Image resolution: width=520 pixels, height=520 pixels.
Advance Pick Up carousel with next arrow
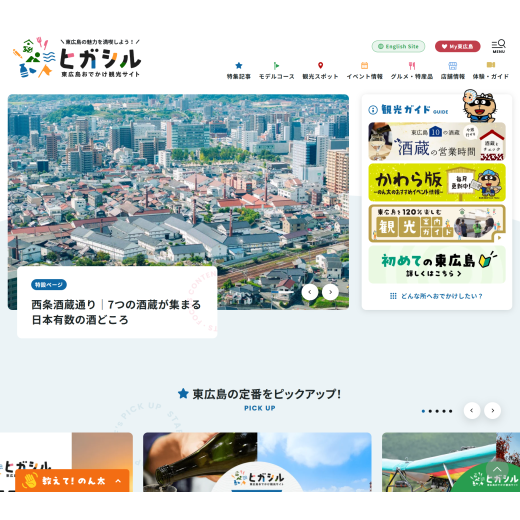click(x=492, y=411)
